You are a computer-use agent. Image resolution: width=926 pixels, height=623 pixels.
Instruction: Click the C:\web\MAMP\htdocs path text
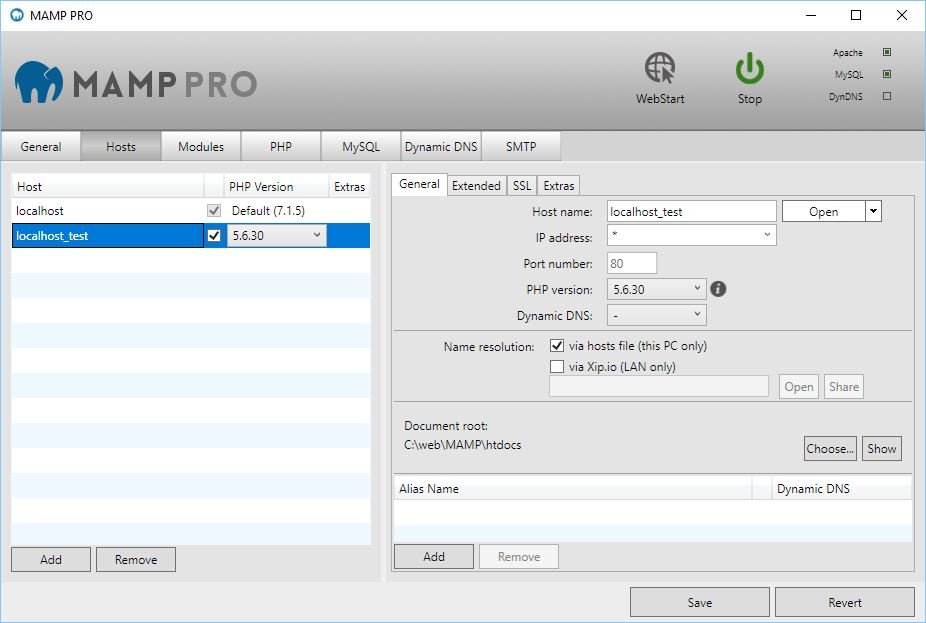click(462, 445)
